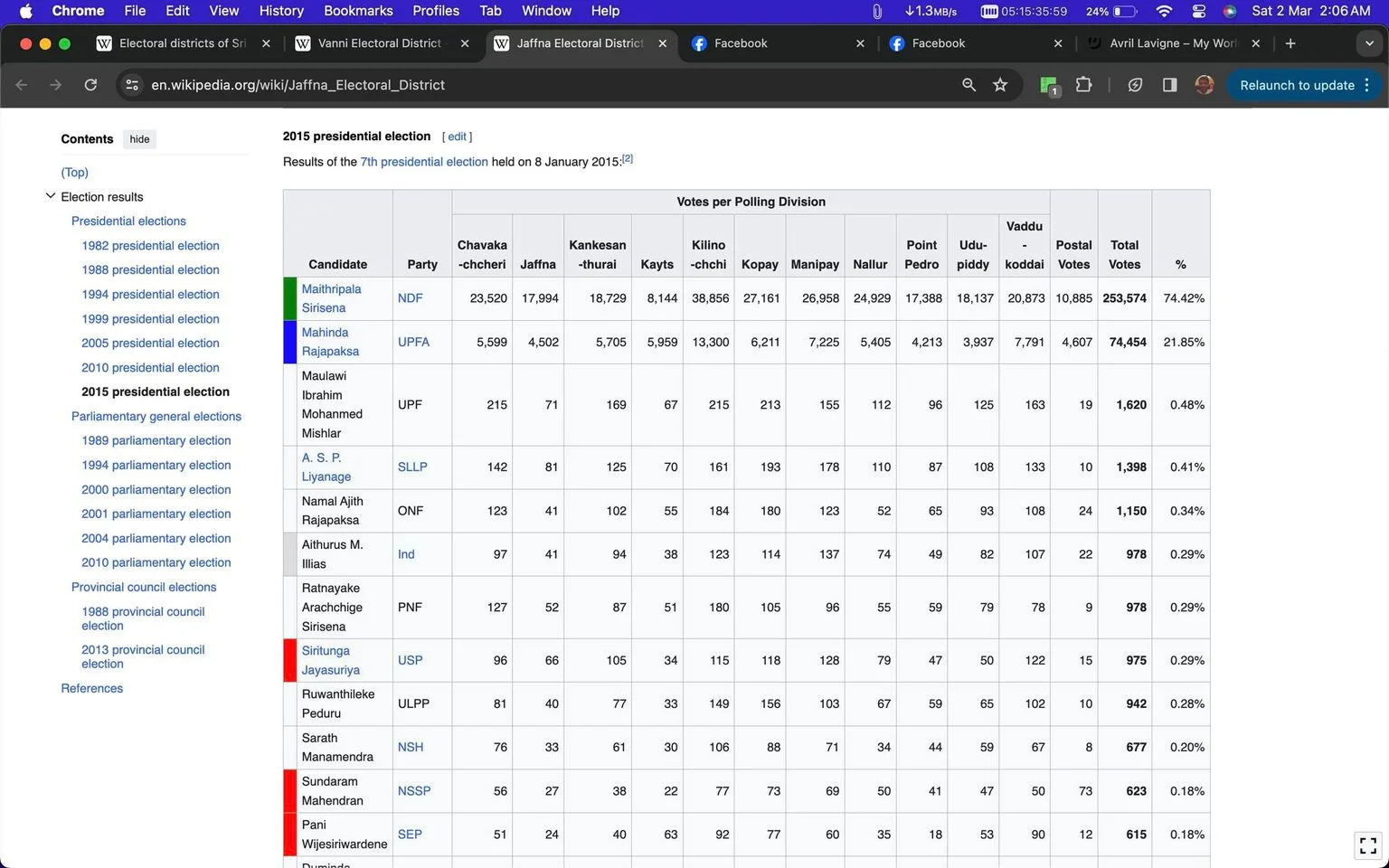Jump to 1982 presidential election in contents

pyautogui.click(x=150, y=245)
